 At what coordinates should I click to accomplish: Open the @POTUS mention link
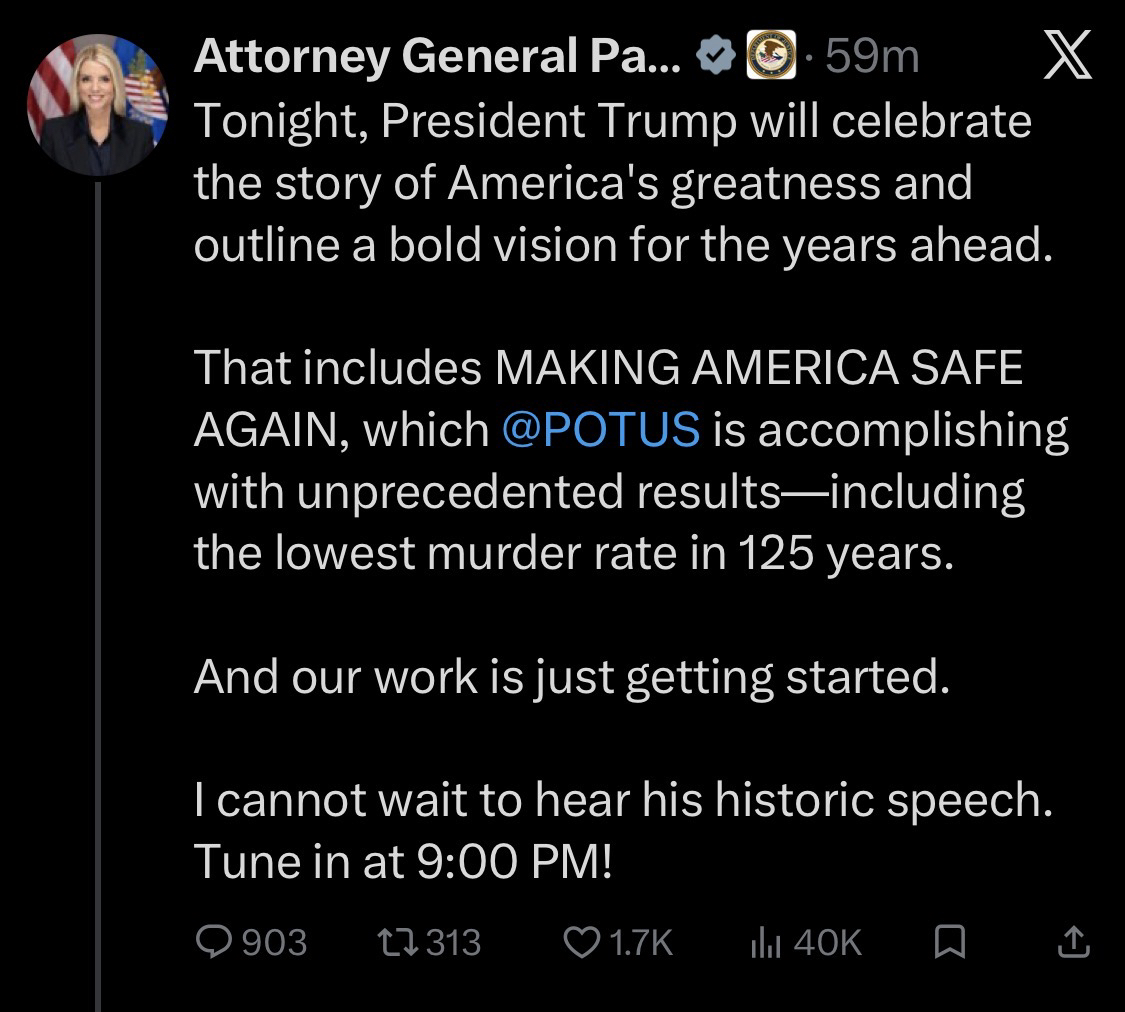coord(599,430)
